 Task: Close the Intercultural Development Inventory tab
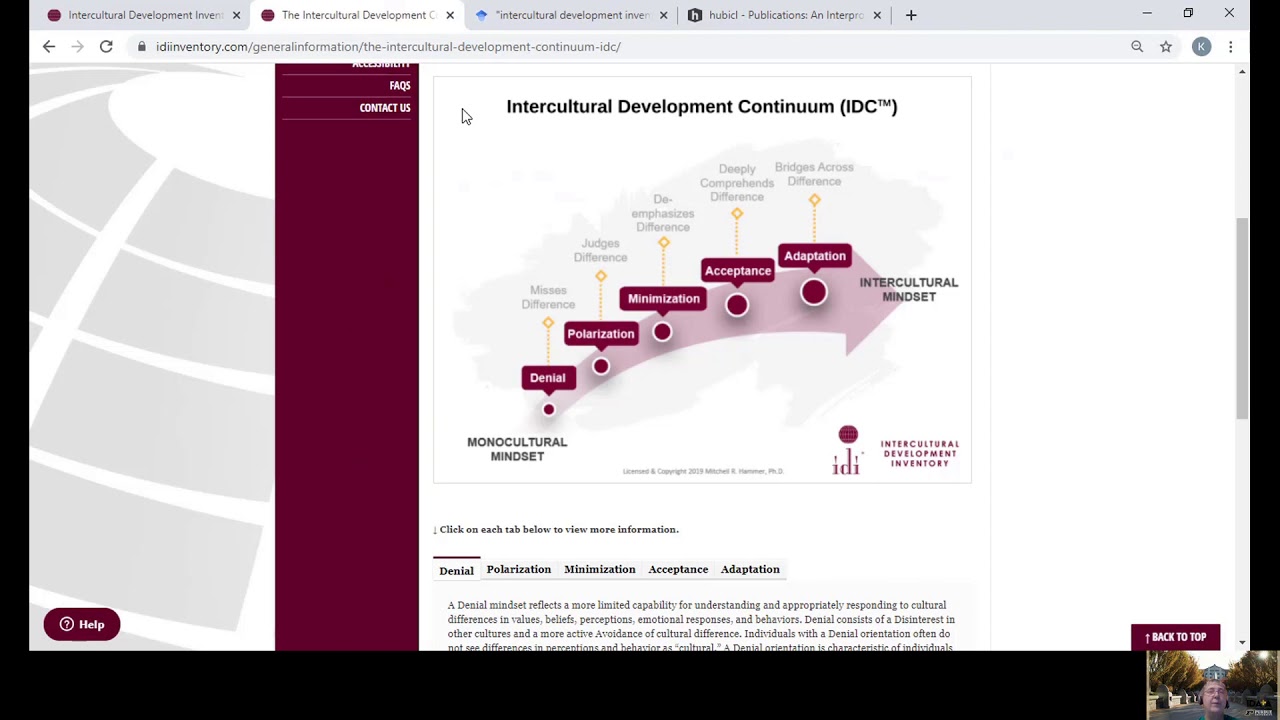[237, 15]
